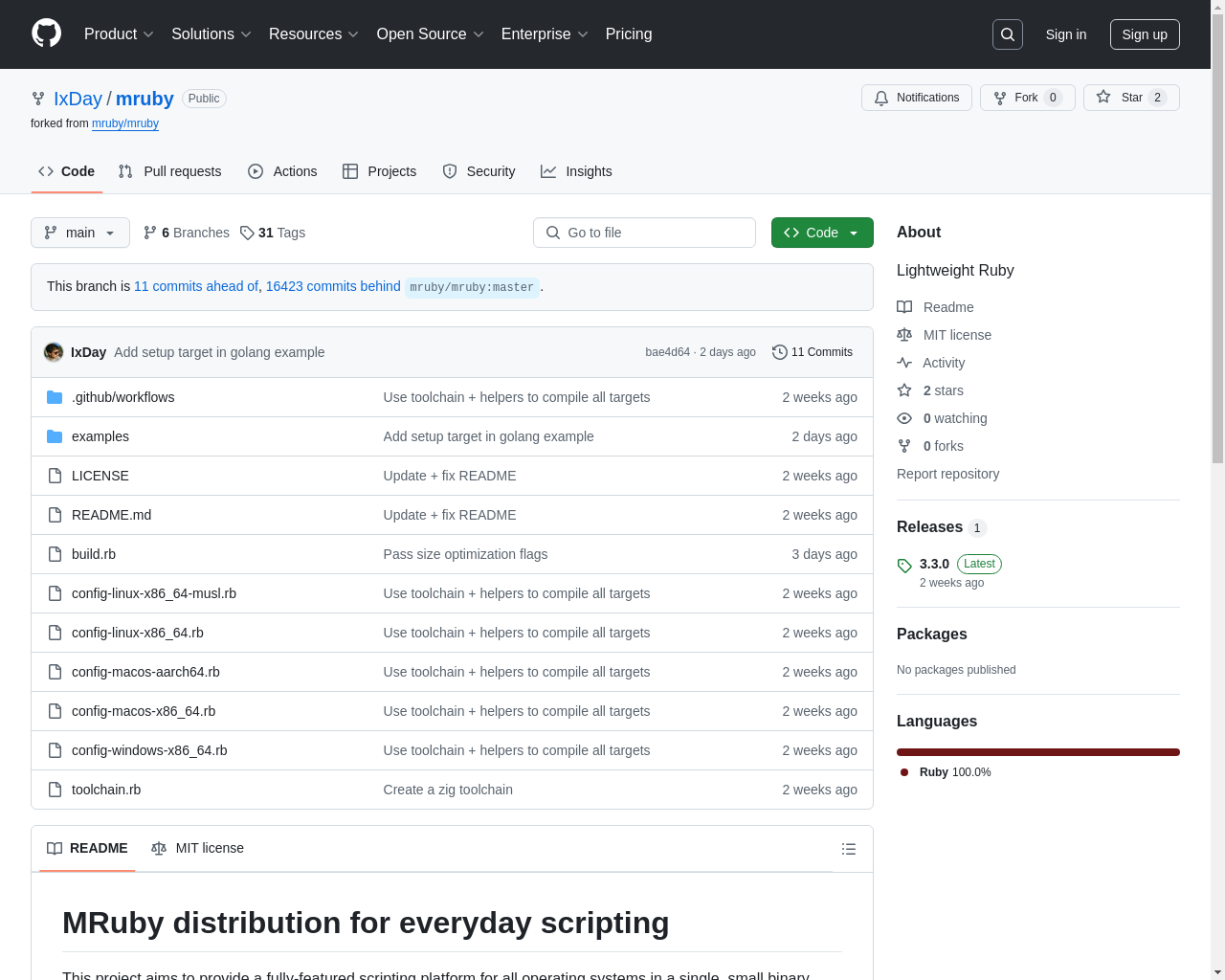Click the config-windows-x86_64.rb file icon
This screenshot has width=1225, height=980.
[x=55, y=750]
